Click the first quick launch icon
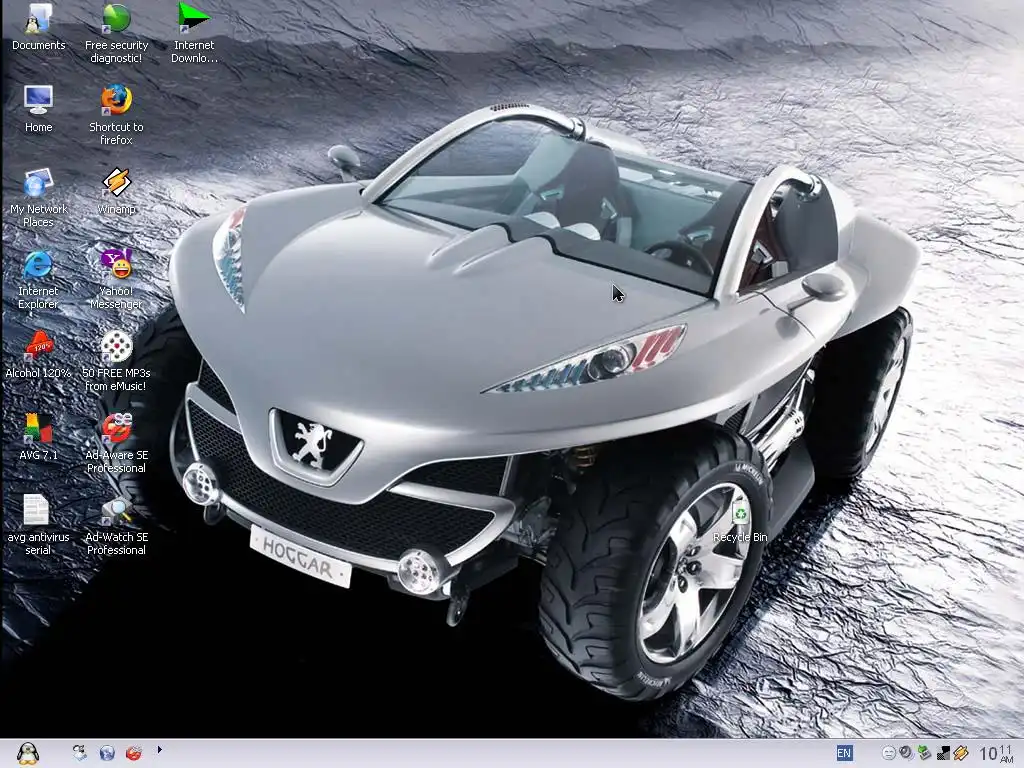Screen dimensions: 1024x768 (x=80, y=753)
